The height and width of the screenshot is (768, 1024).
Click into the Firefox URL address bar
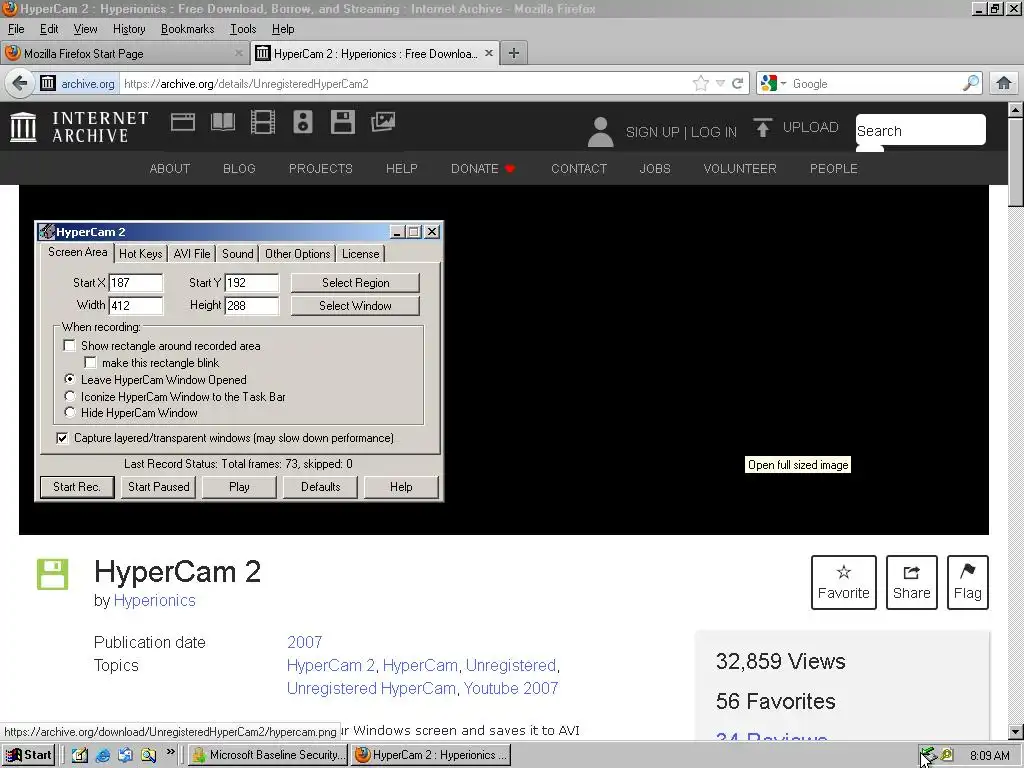pyautogui.click(x=405, y=83)
